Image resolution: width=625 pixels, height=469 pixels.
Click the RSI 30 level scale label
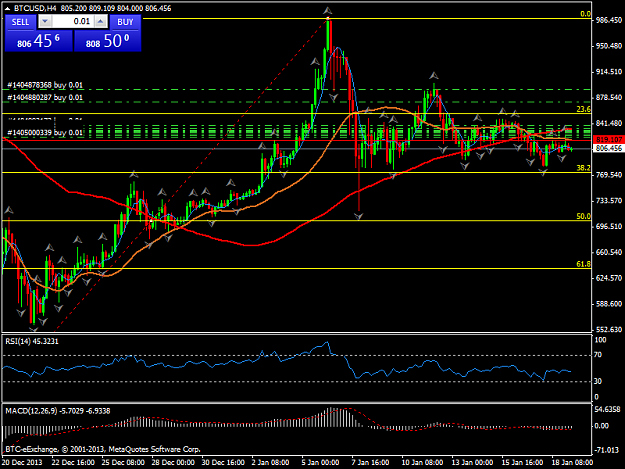coord(598,381)
